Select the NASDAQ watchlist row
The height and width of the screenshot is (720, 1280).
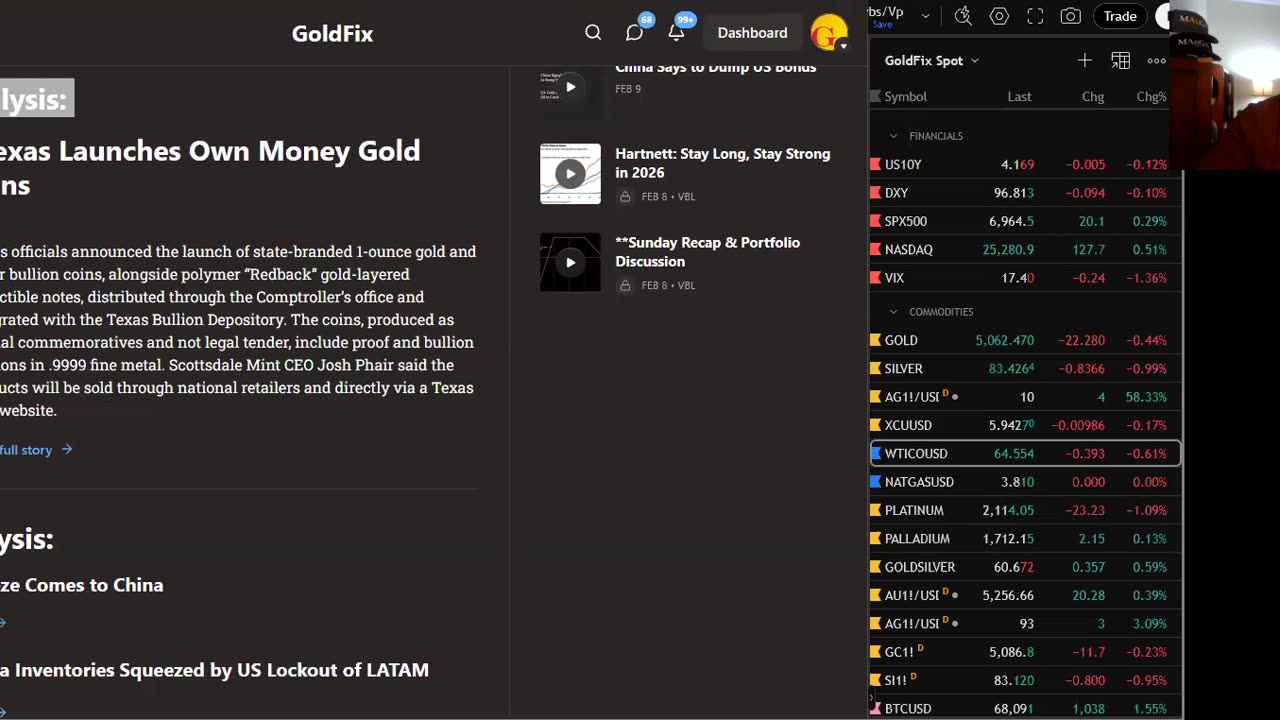[1025, 249]
